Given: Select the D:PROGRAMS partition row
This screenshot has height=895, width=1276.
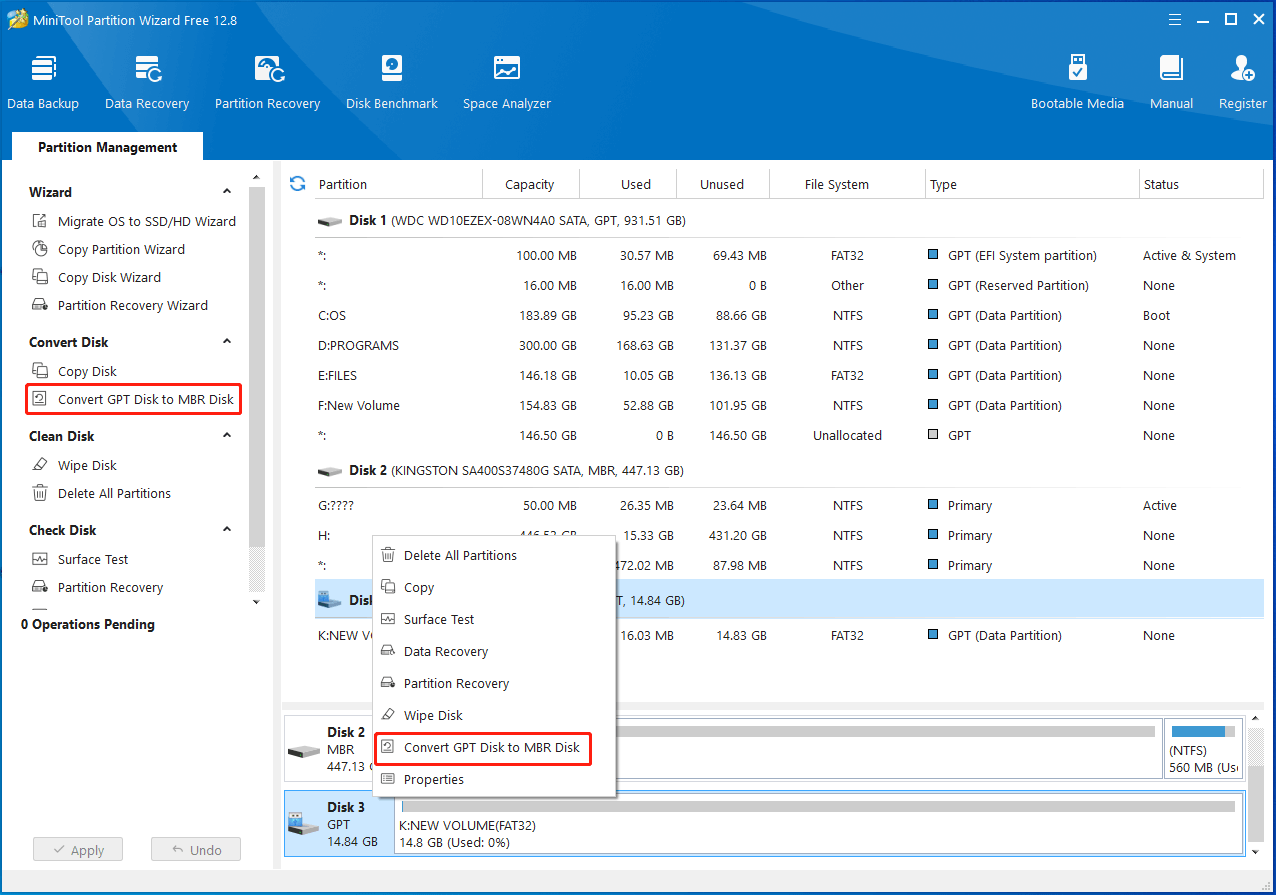Looking at the screenshot, I should [789, 345].
